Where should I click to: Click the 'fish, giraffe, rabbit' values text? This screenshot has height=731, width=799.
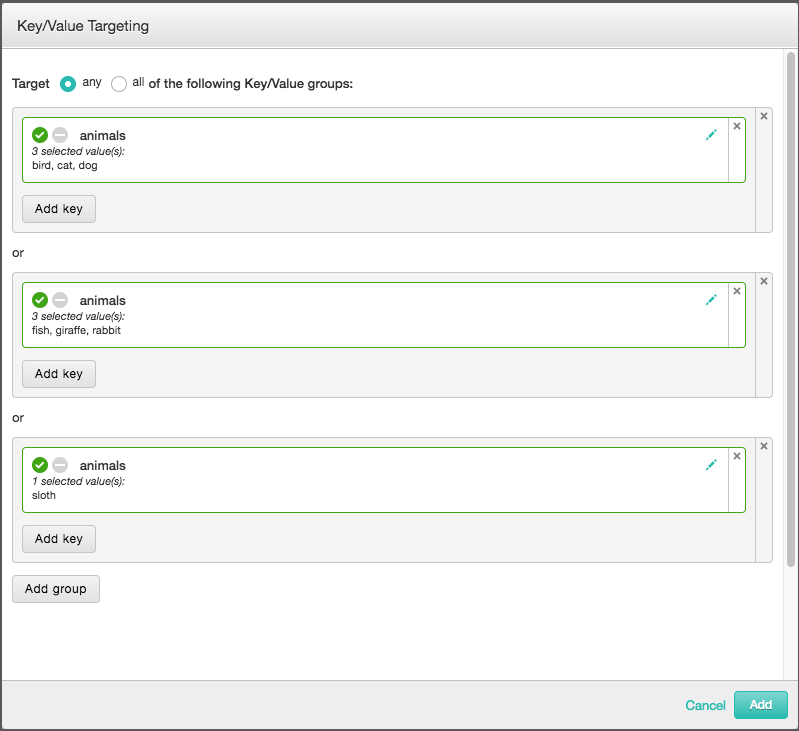click(76, 330)
